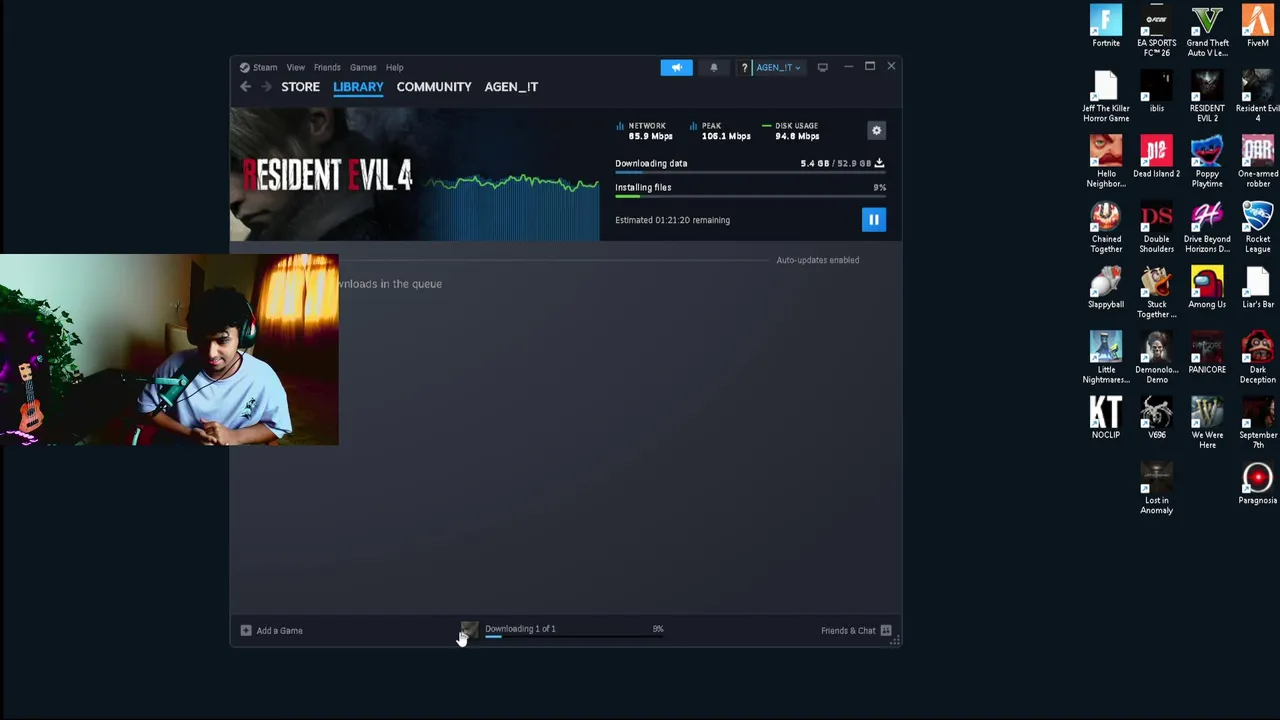This screenshot has height=720, width=1280.
Task: Click the Estimated 01:21:20 remaining text
Action: pyautogui.click(x=672, y=220)
